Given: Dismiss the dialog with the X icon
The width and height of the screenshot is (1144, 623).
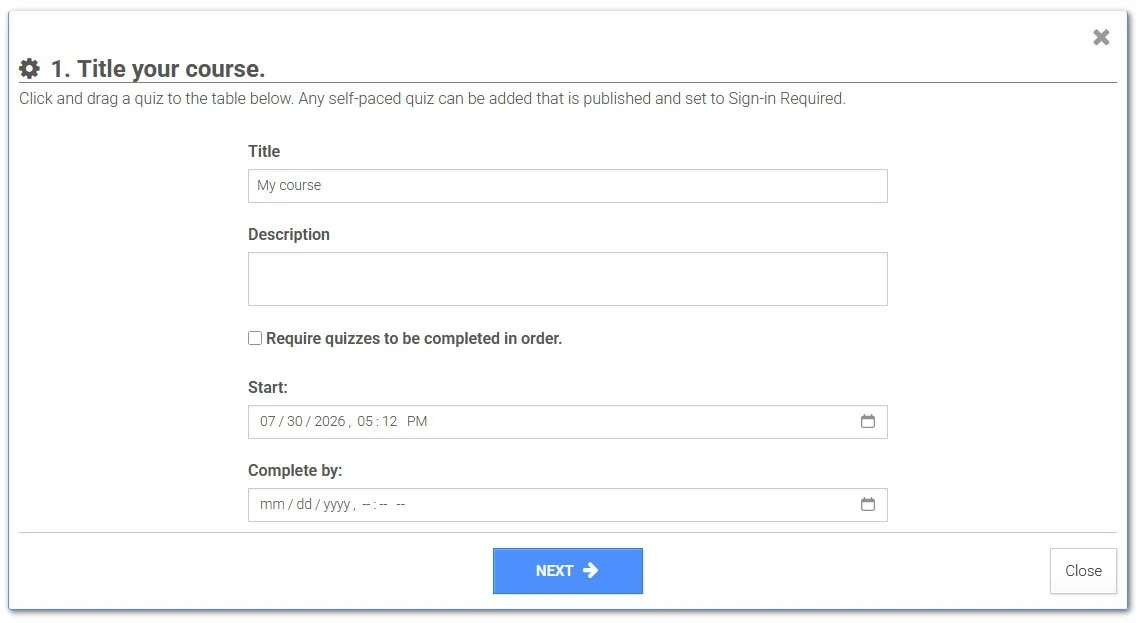Looking at the screenshot, I should 1101,37.
